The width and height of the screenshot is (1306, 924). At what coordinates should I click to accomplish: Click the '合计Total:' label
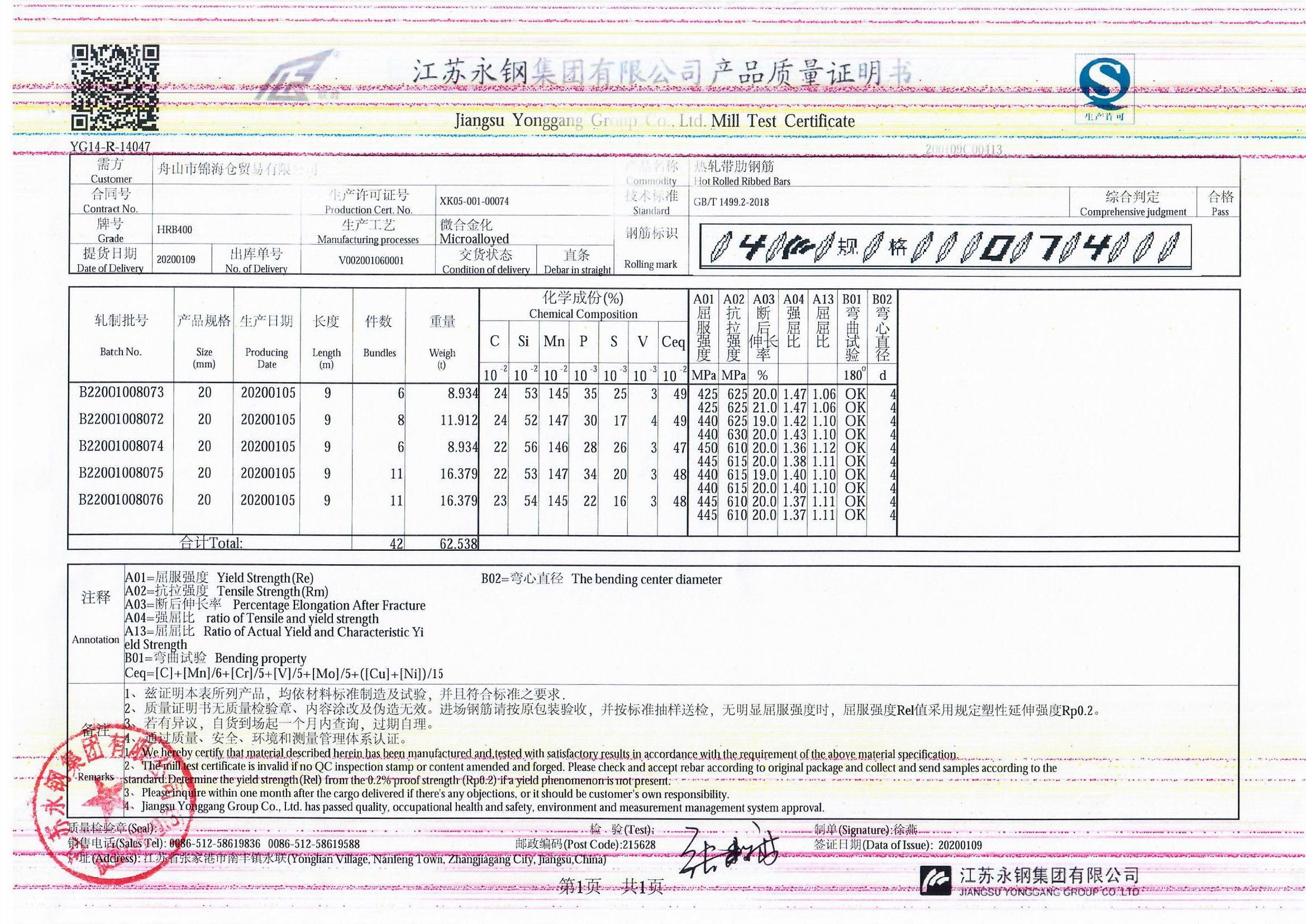pos(211,543)
